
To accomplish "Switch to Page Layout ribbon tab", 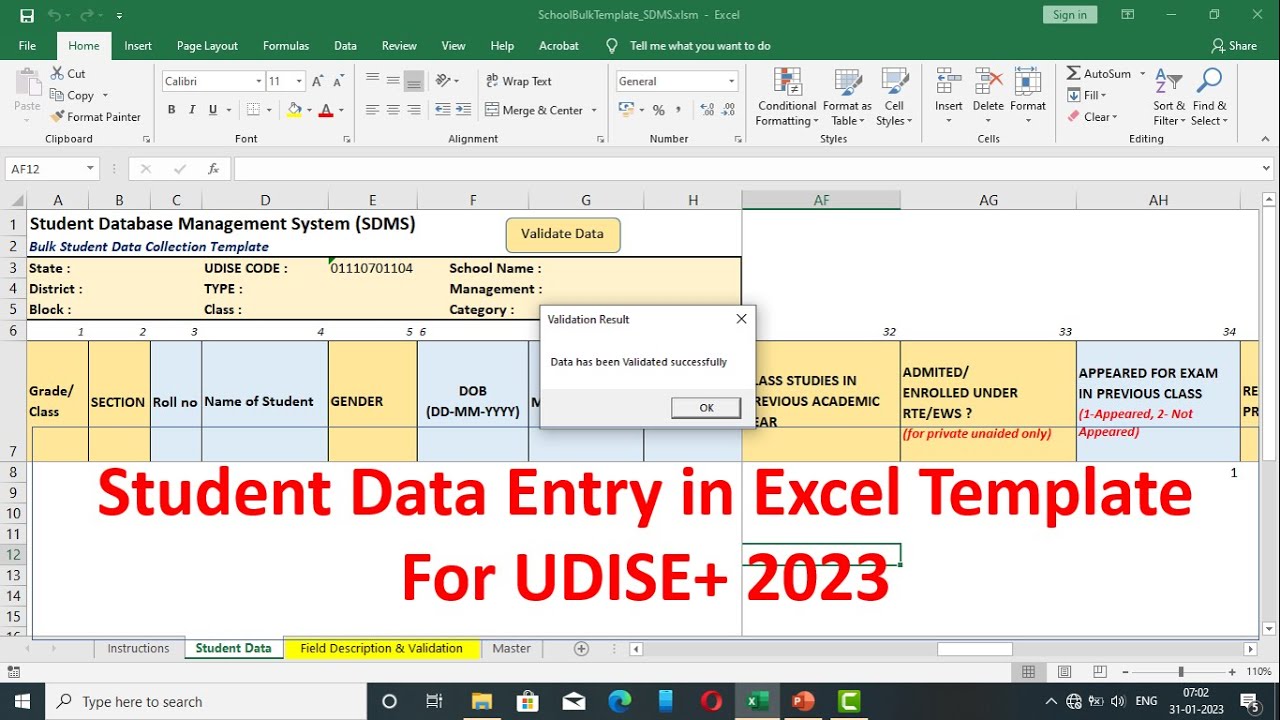I will (x=207, y=46).
